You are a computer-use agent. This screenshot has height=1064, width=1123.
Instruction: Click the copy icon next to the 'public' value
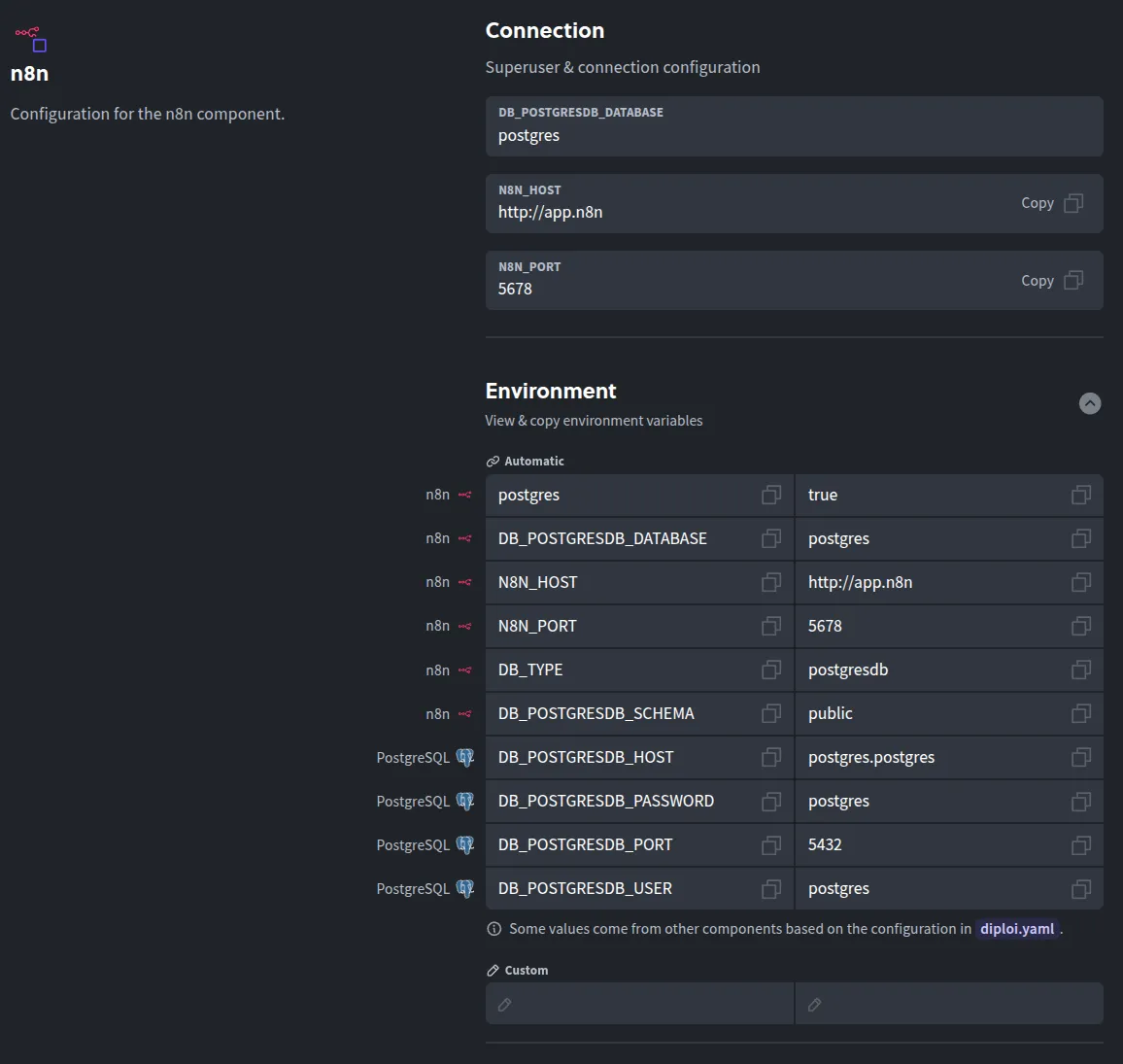pos(1080,713)
